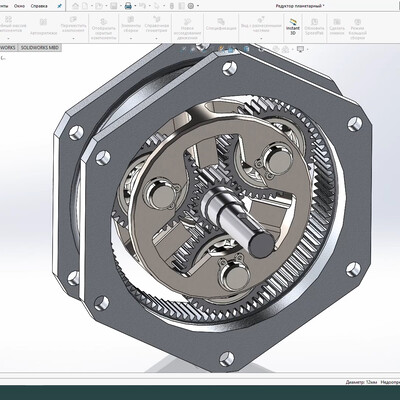Image resolution: width=400 pixels, height=400 pixels.
Task: Expand the Переместить компонент dropdown
Action: 73,38
